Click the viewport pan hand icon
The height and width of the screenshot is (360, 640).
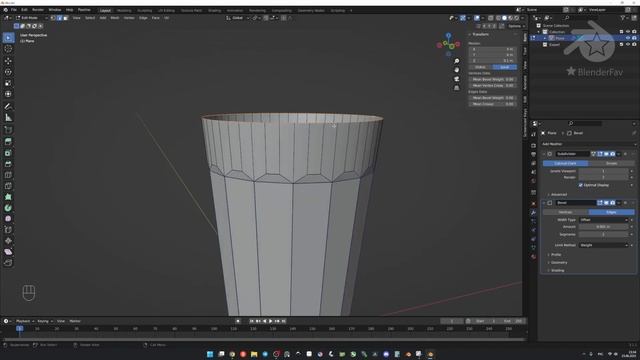pyautogui.click(x=457, y=70)
